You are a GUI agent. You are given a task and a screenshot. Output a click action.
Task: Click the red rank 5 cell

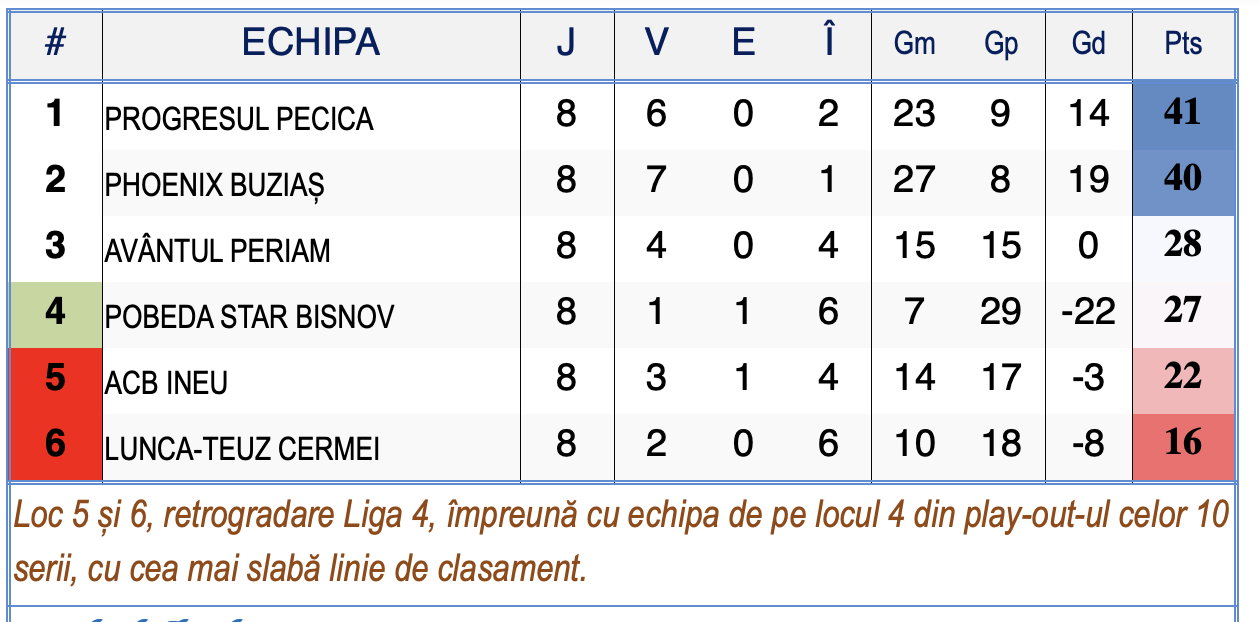point(56,380)
